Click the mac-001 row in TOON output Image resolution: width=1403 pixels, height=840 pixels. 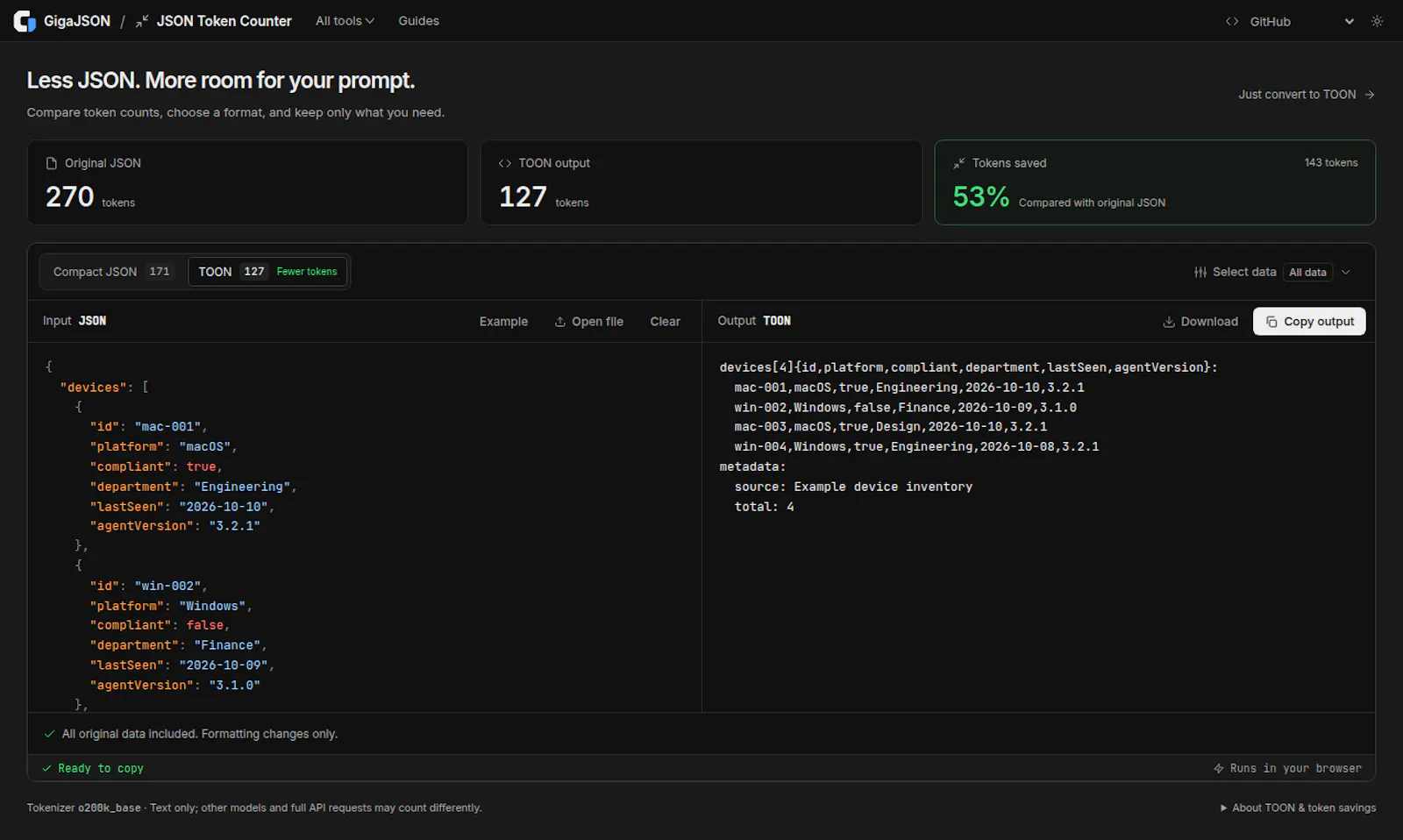tap(909, 388)
